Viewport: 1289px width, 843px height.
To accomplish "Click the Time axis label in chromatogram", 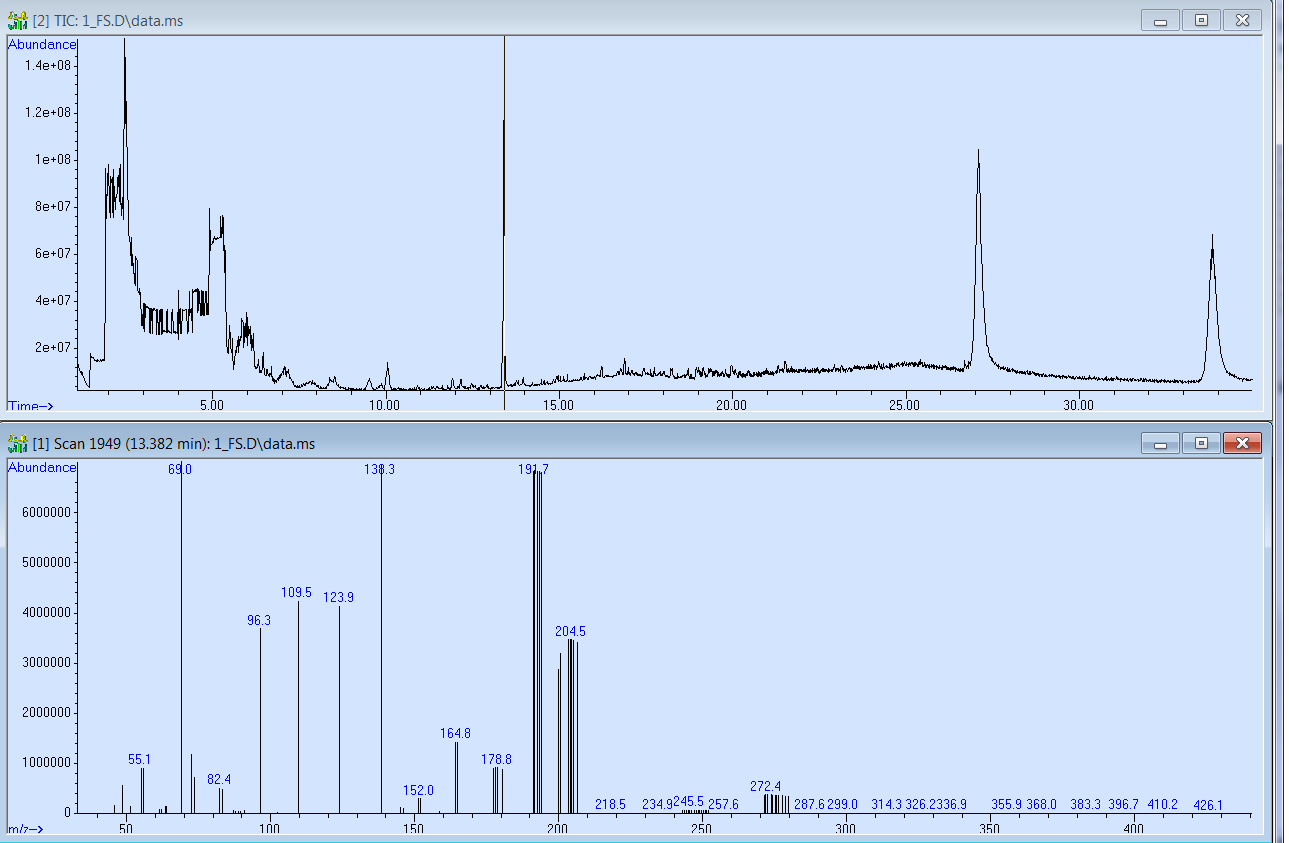I will tap(30, 406).
